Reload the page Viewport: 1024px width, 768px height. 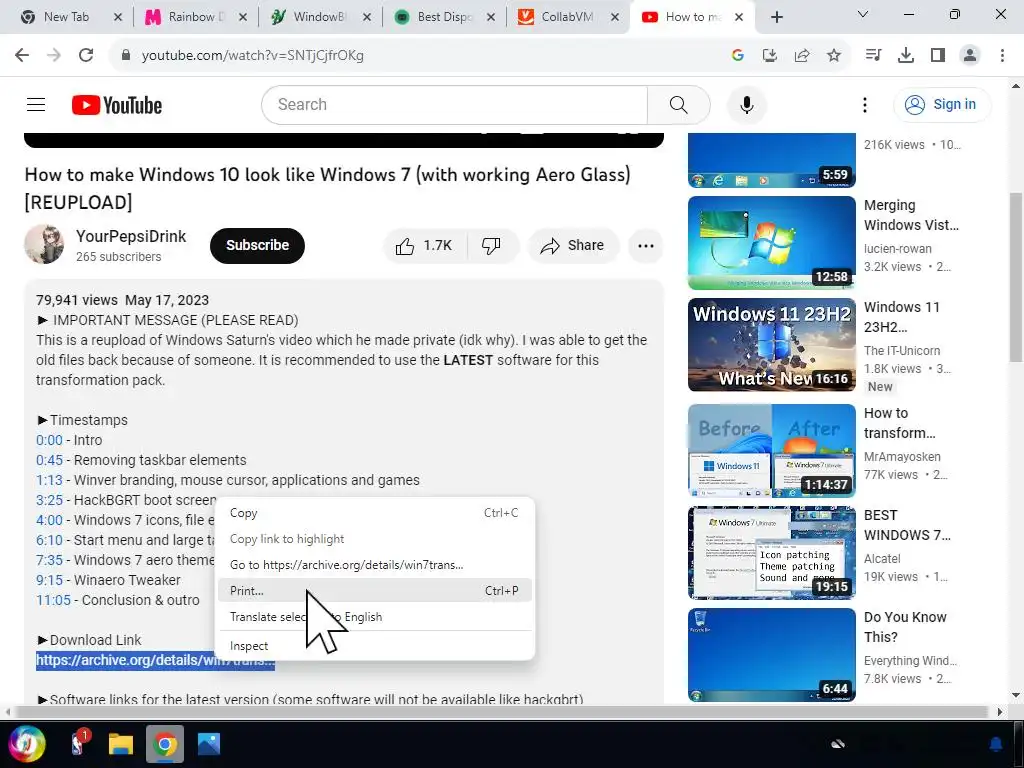(x=86, y=56)
